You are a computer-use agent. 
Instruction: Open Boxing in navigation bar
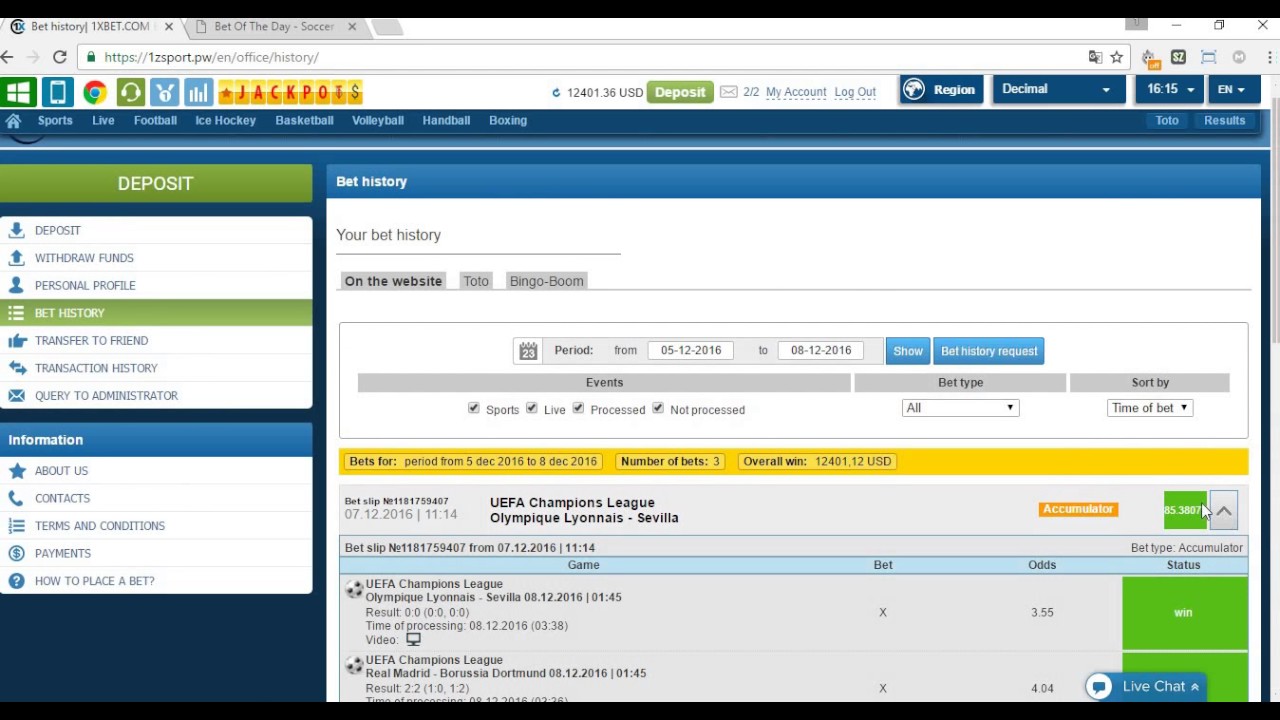tap(508, 120)
